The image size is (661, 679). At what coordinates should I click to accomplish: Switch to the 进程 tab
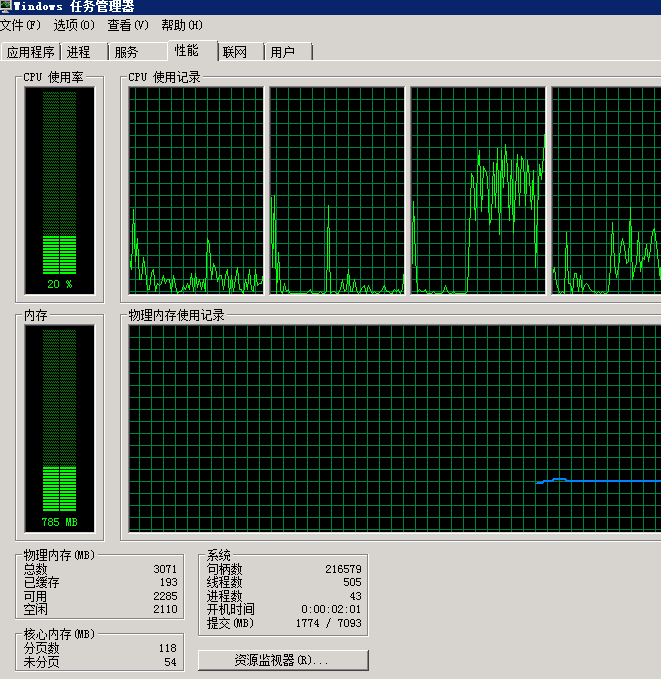coord(85,52)
